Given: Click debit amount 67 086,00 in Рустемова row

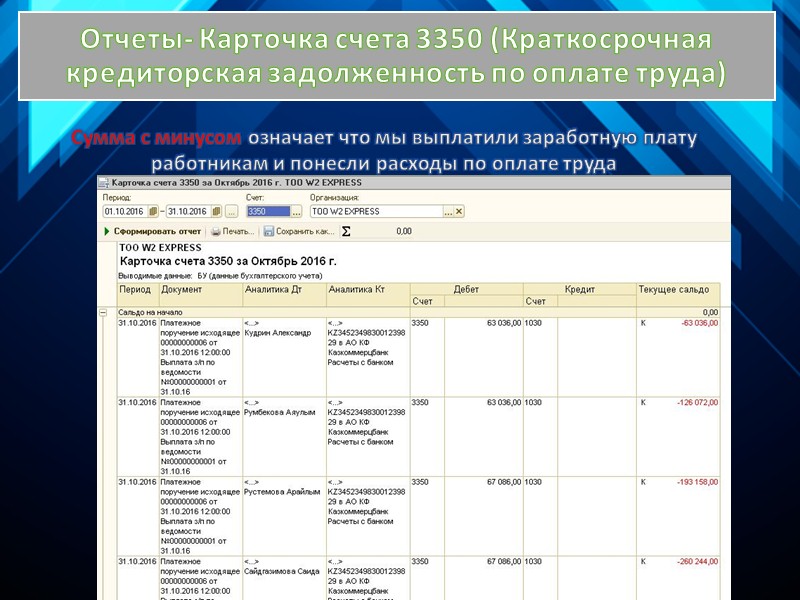Looking at the screenshot, I should [504, 482].
